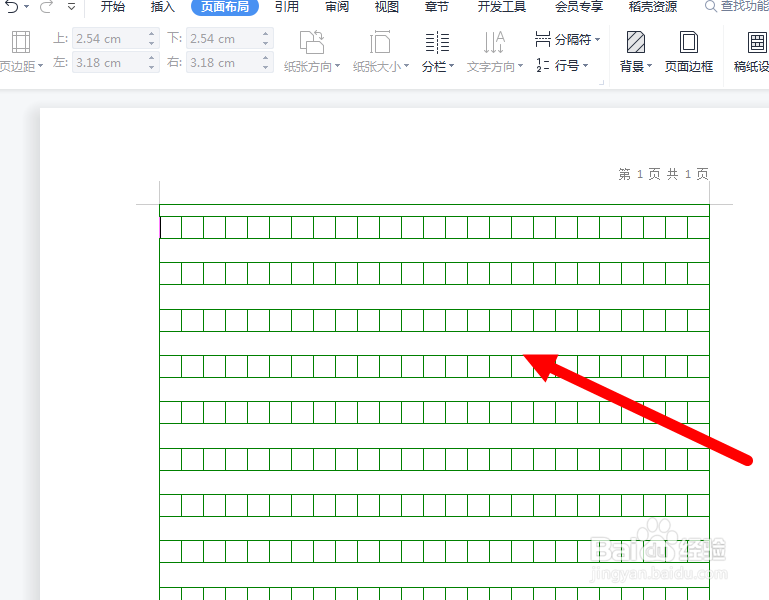Screen dimensions: 769x600
Task: Click the line numbers (行号) icon
Action: point(542,65)
